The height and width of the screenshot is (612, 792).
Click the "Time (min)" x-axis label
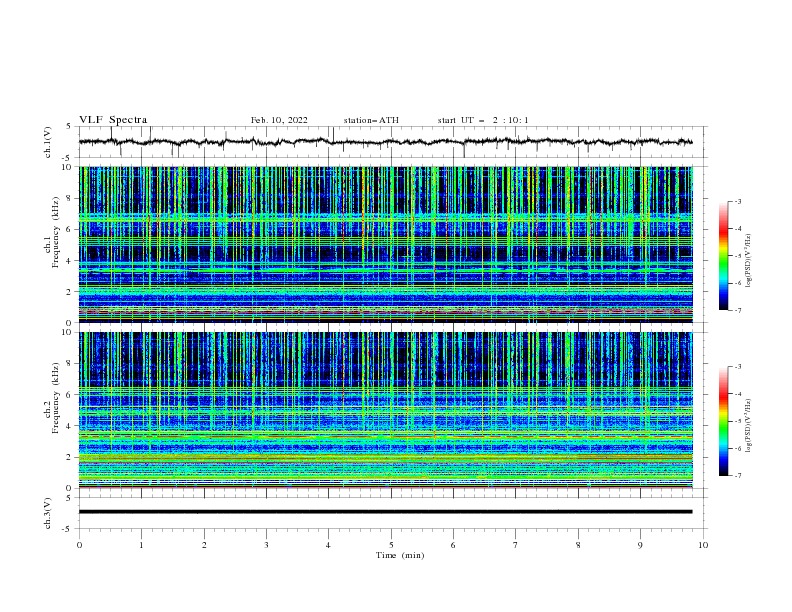(400, 555)
